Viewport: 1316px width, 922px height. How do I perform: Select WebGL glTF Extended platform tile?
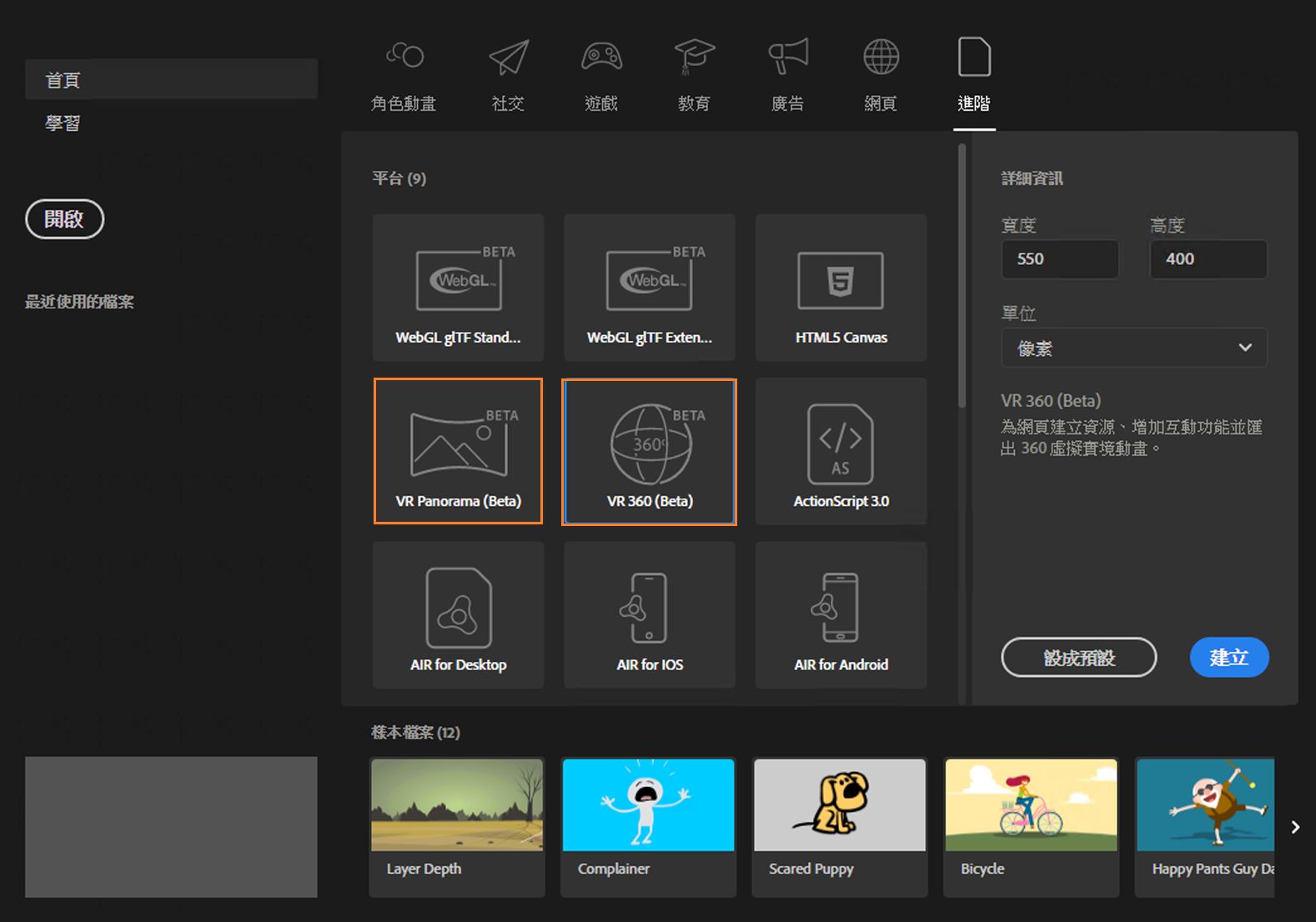(650, 288)
